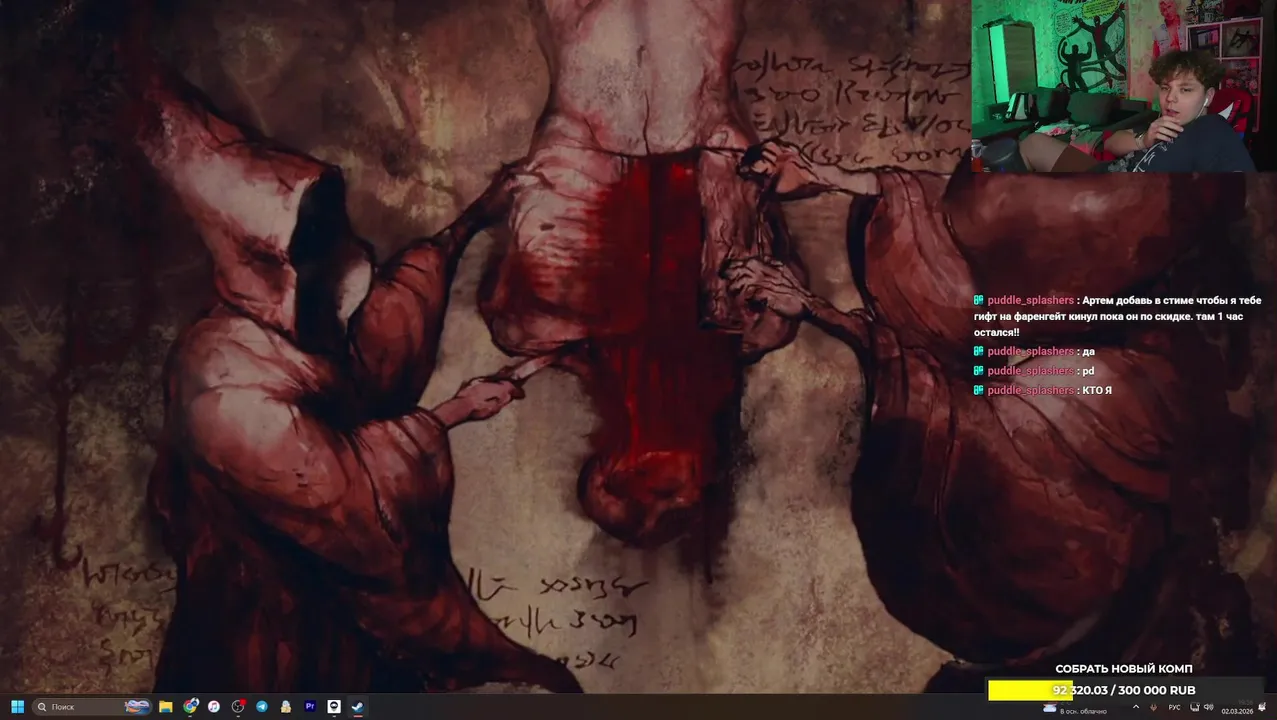Open the yellow-white icon left of Premiere
1277x720 pixels.
[286, 707]
